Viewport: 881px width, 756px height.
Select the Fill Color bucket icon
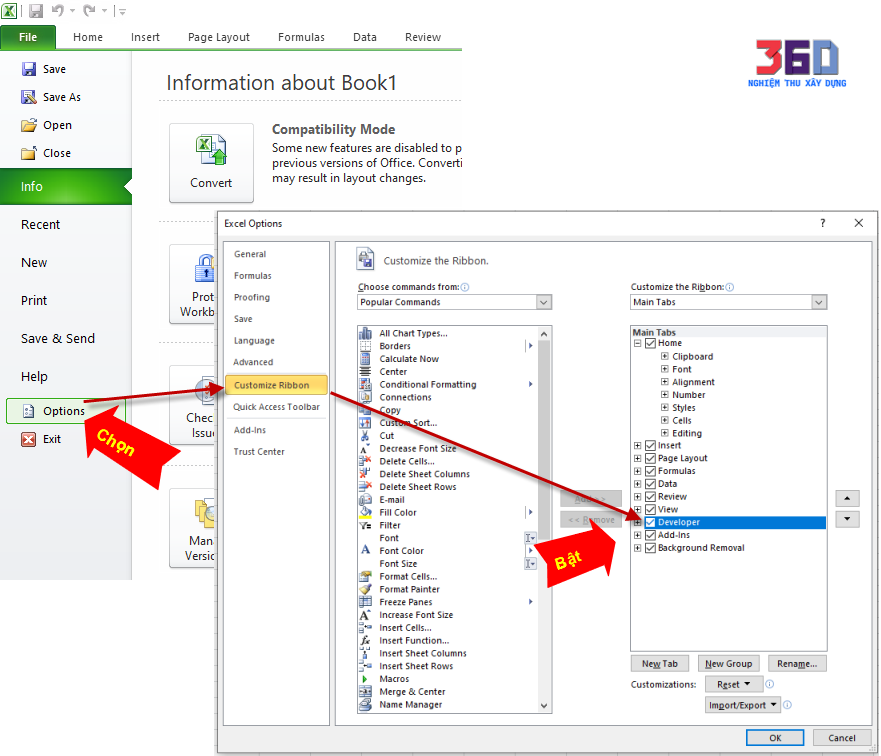[x=365, y=512]
